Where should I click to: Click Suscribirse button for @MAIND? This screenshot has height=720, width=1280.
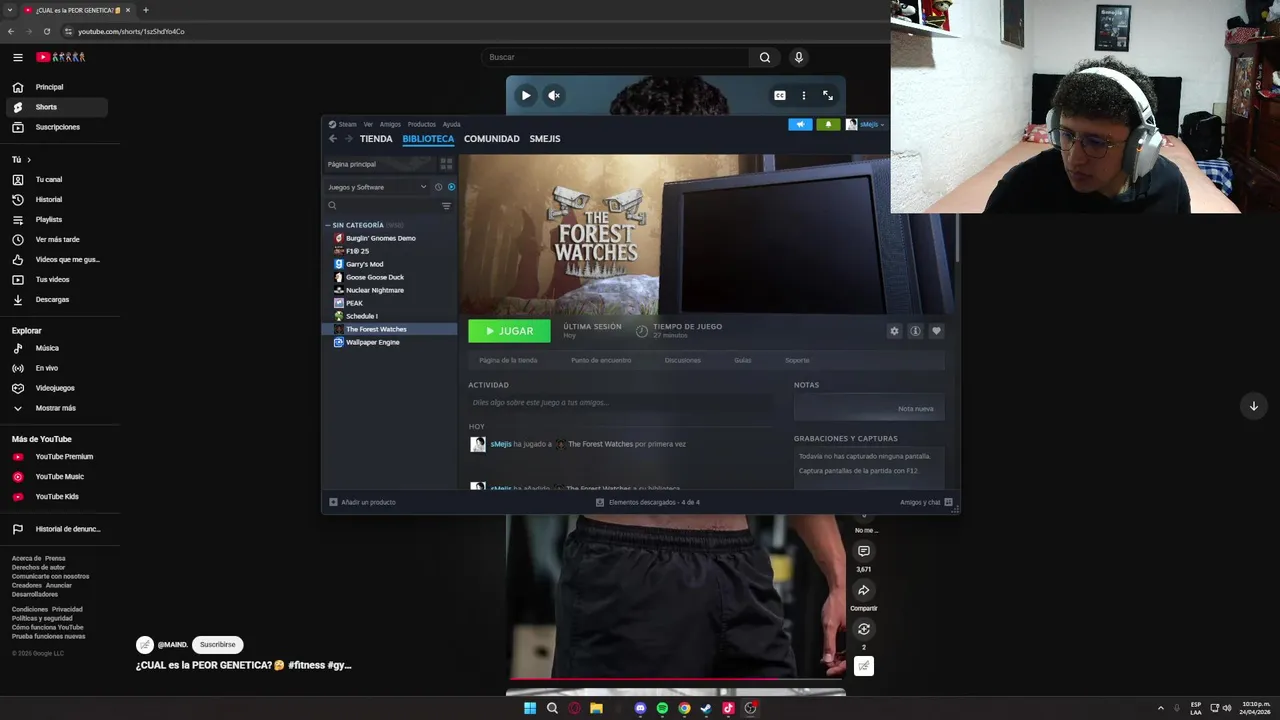pyautogui.click(x=217, y=645)
